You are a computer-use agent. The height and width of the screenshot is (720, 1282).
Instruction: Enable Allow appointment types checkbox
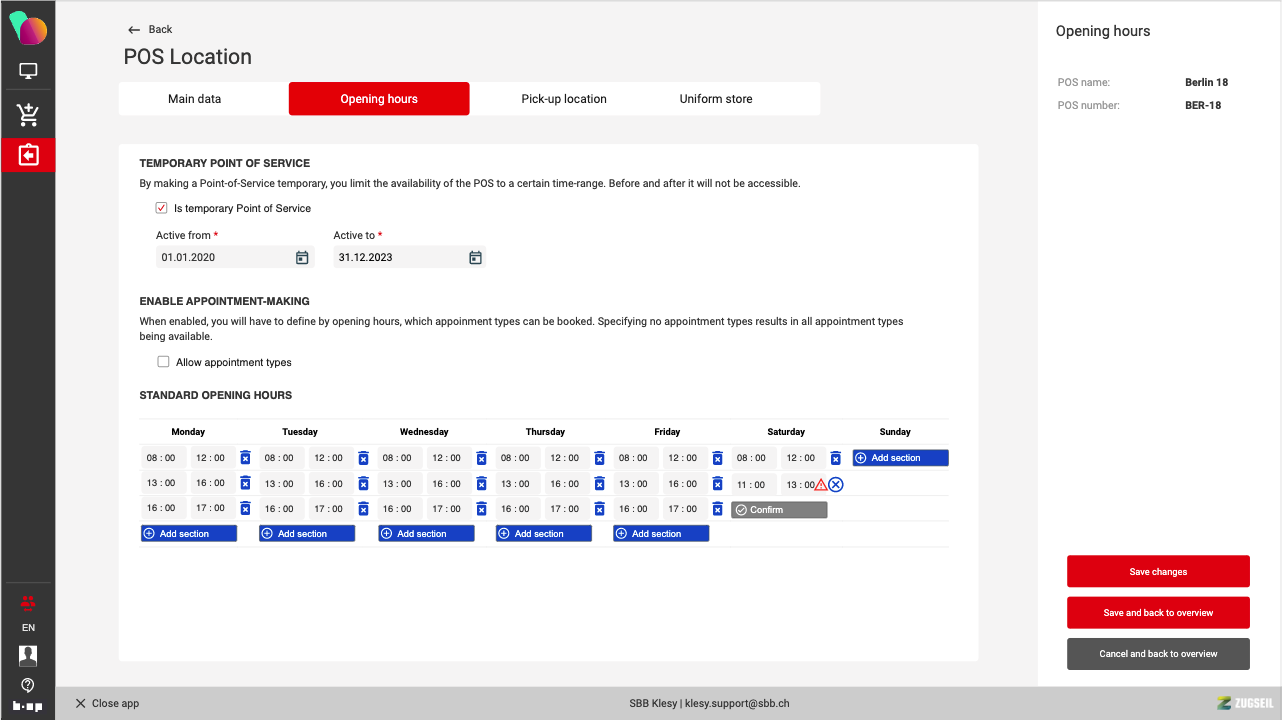point(164,362)
